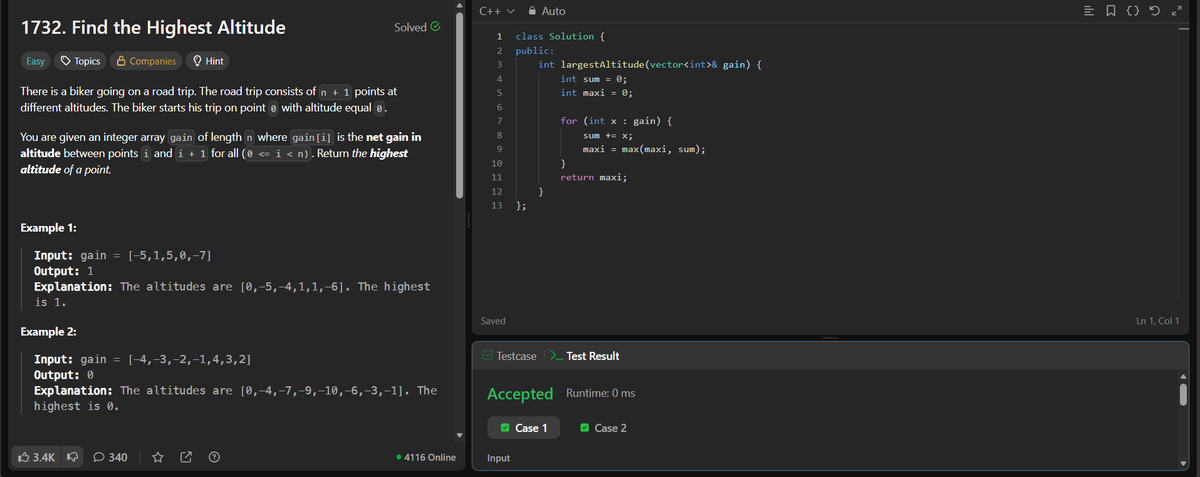Screen dimensions: 1200x477
Task: Select Case 1 result
Action: point(523,428)
